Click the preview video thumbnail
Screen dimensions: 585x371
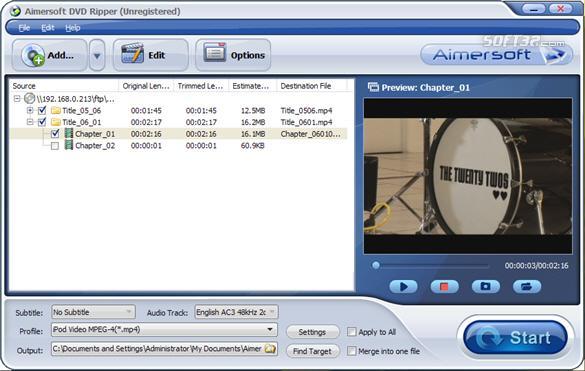468,176
